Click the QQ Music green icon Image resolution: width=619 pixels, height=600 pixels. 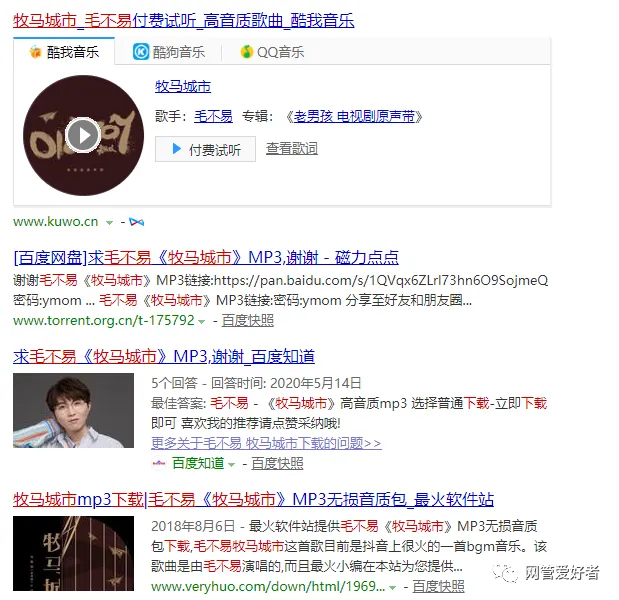[x=247, y=52]
